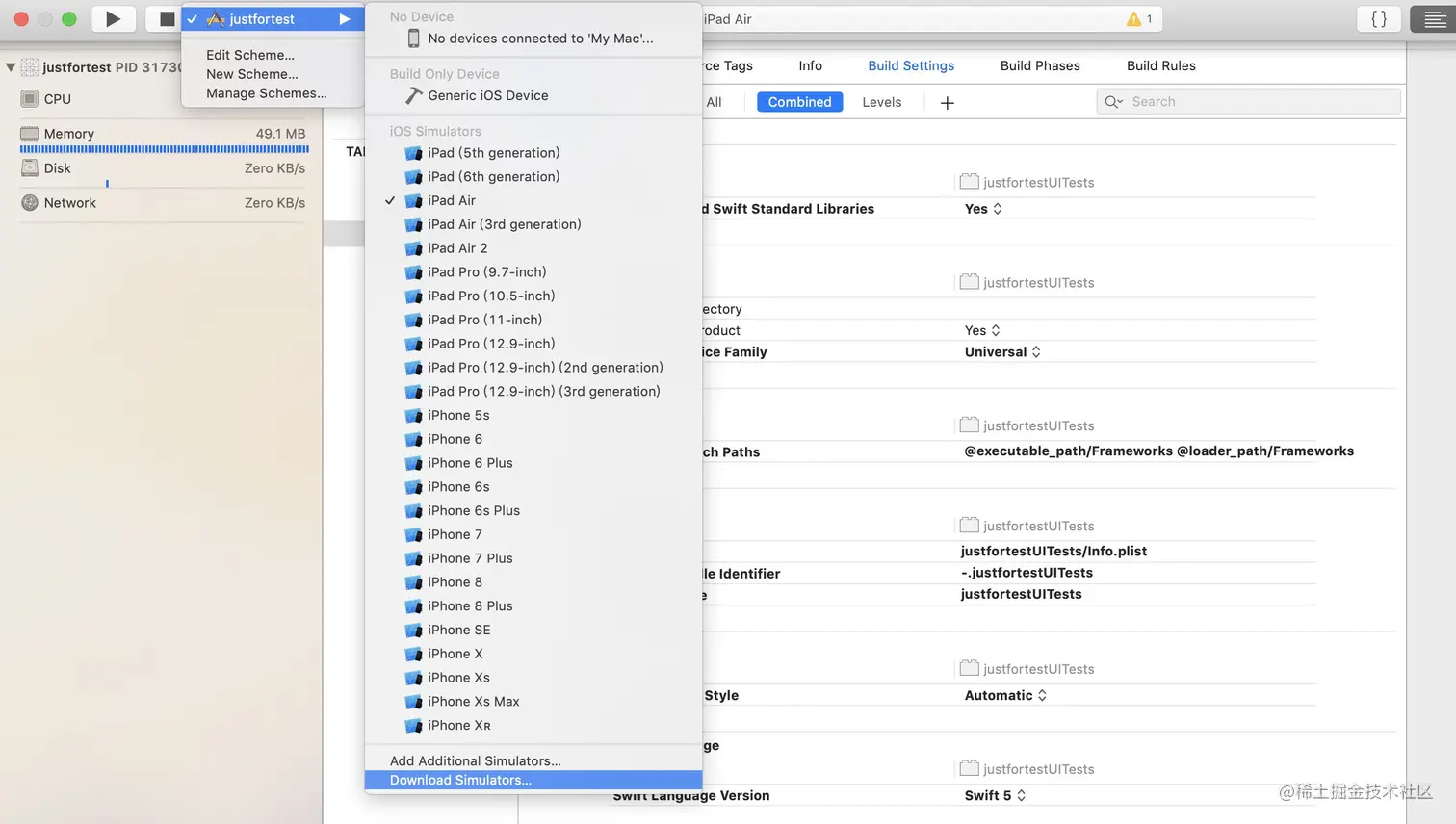Select the Combined view filter
The height and width of the screenshot is (824, 1456).
pyautogui.click(x=799, y=102)
